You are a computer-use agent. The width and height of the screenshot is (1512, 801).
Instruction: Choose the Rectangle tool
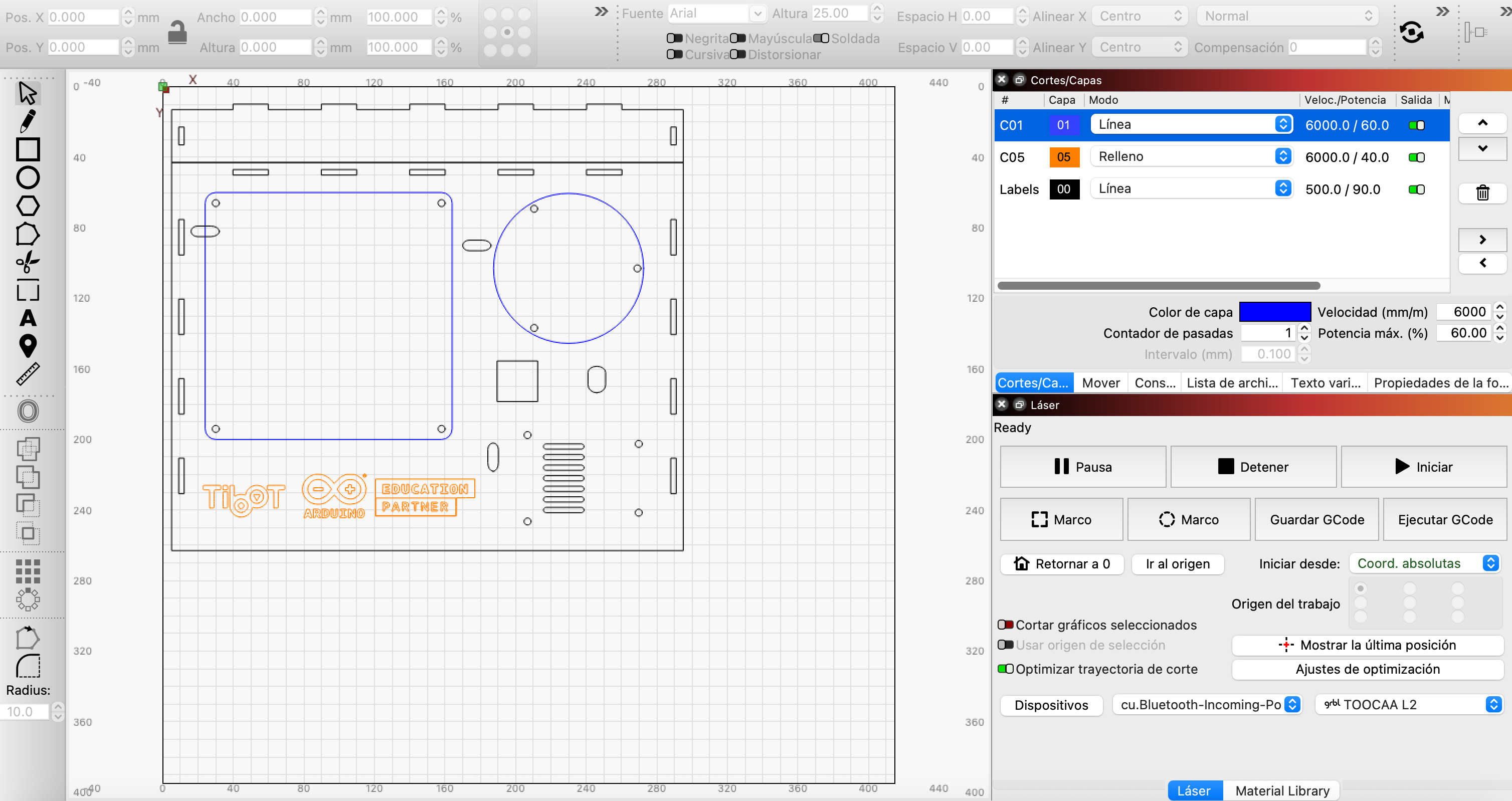[x=28, y=149]
